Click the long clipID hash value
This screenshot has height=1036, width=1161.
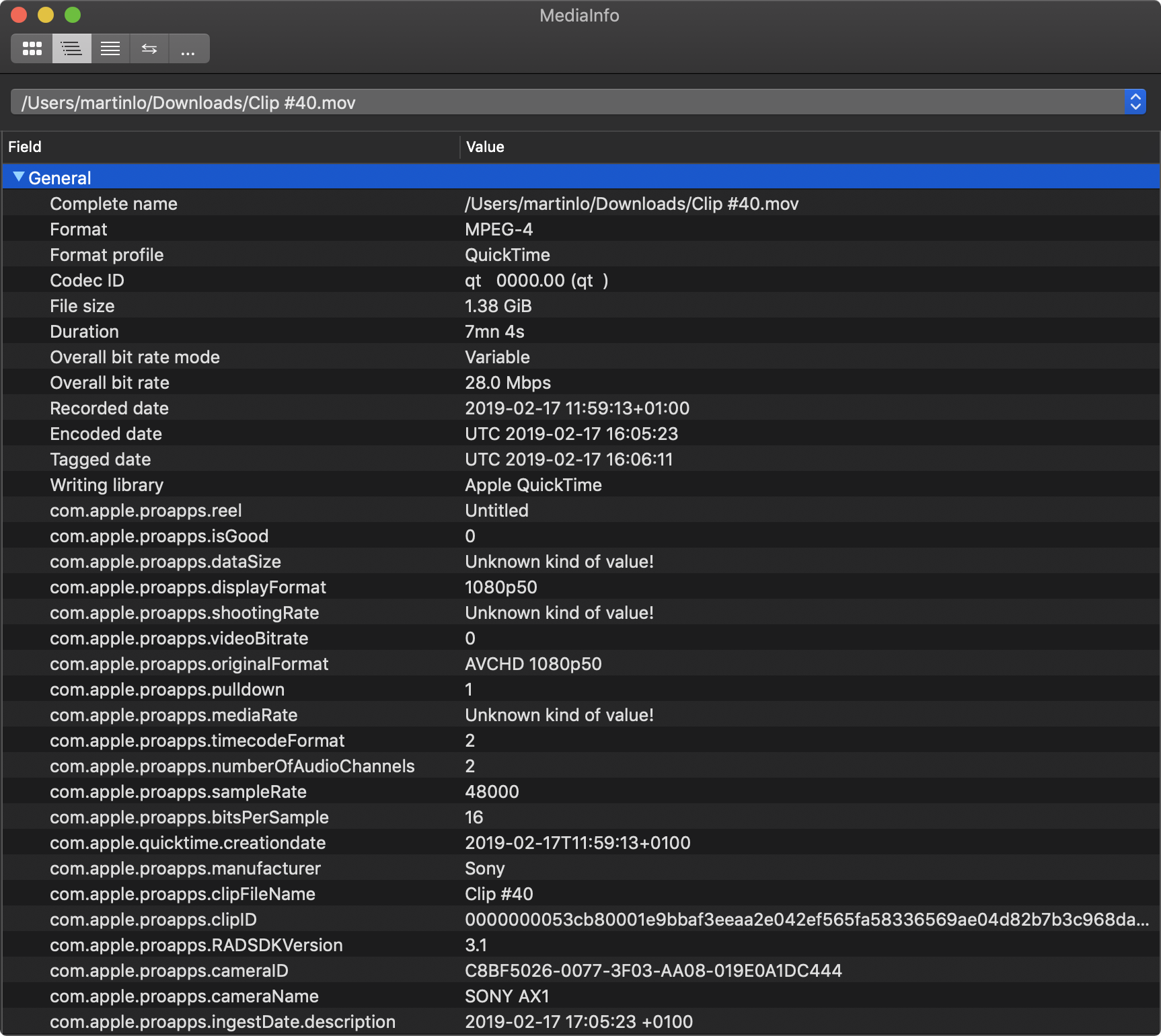807,920
